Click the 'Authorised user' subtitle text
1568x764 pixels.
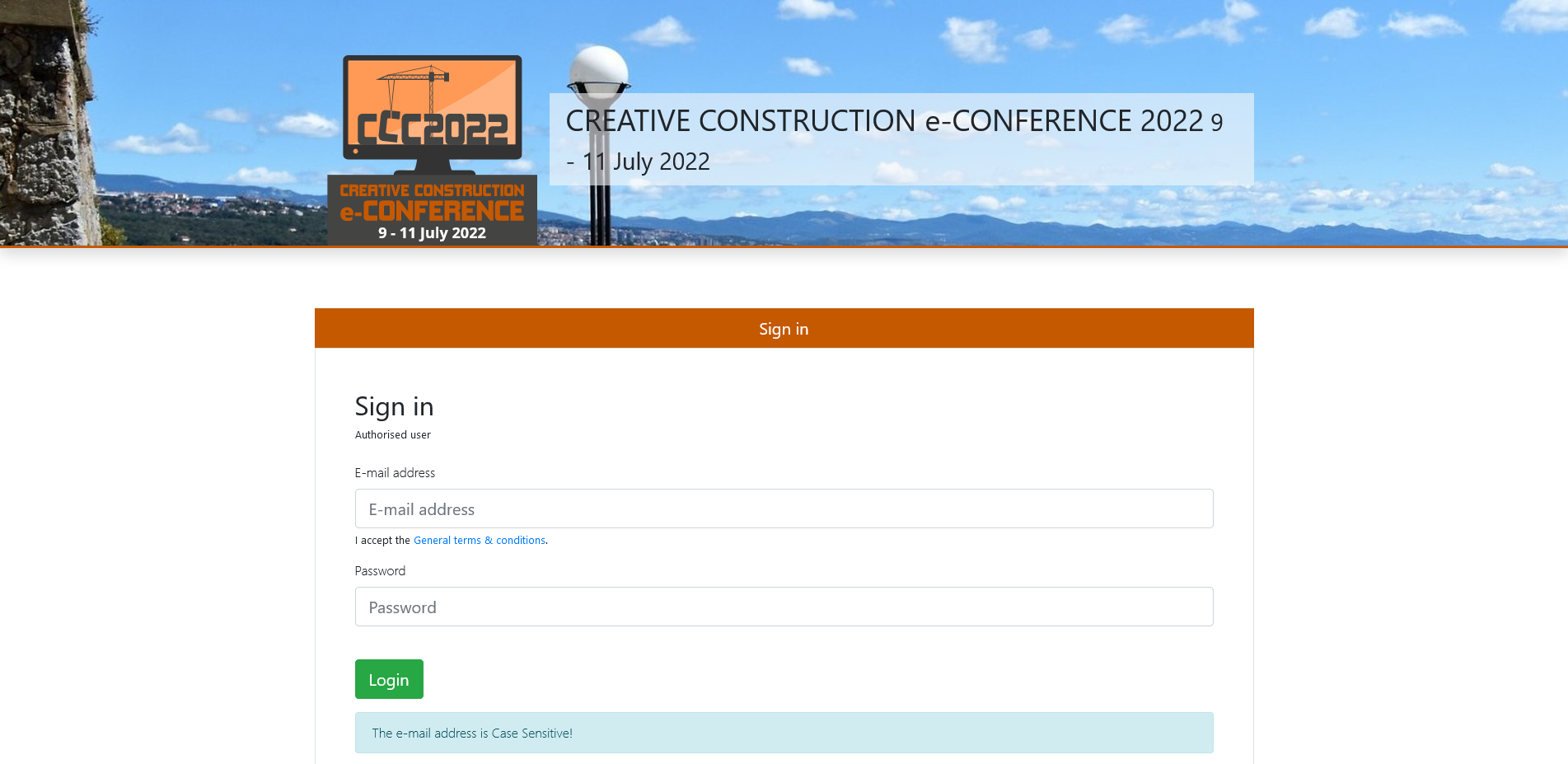393,435
